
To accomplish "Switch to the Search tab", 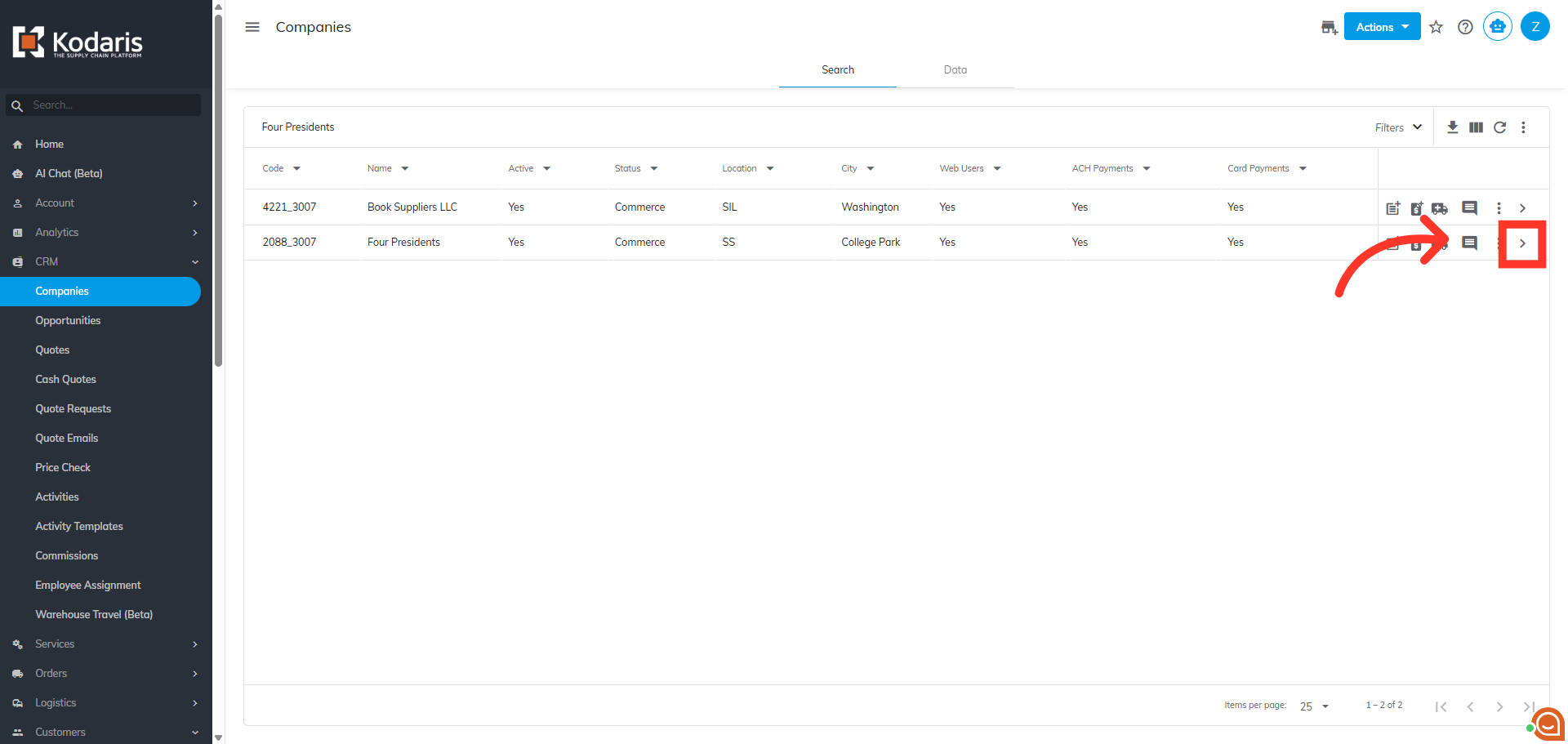I will 838,70.
